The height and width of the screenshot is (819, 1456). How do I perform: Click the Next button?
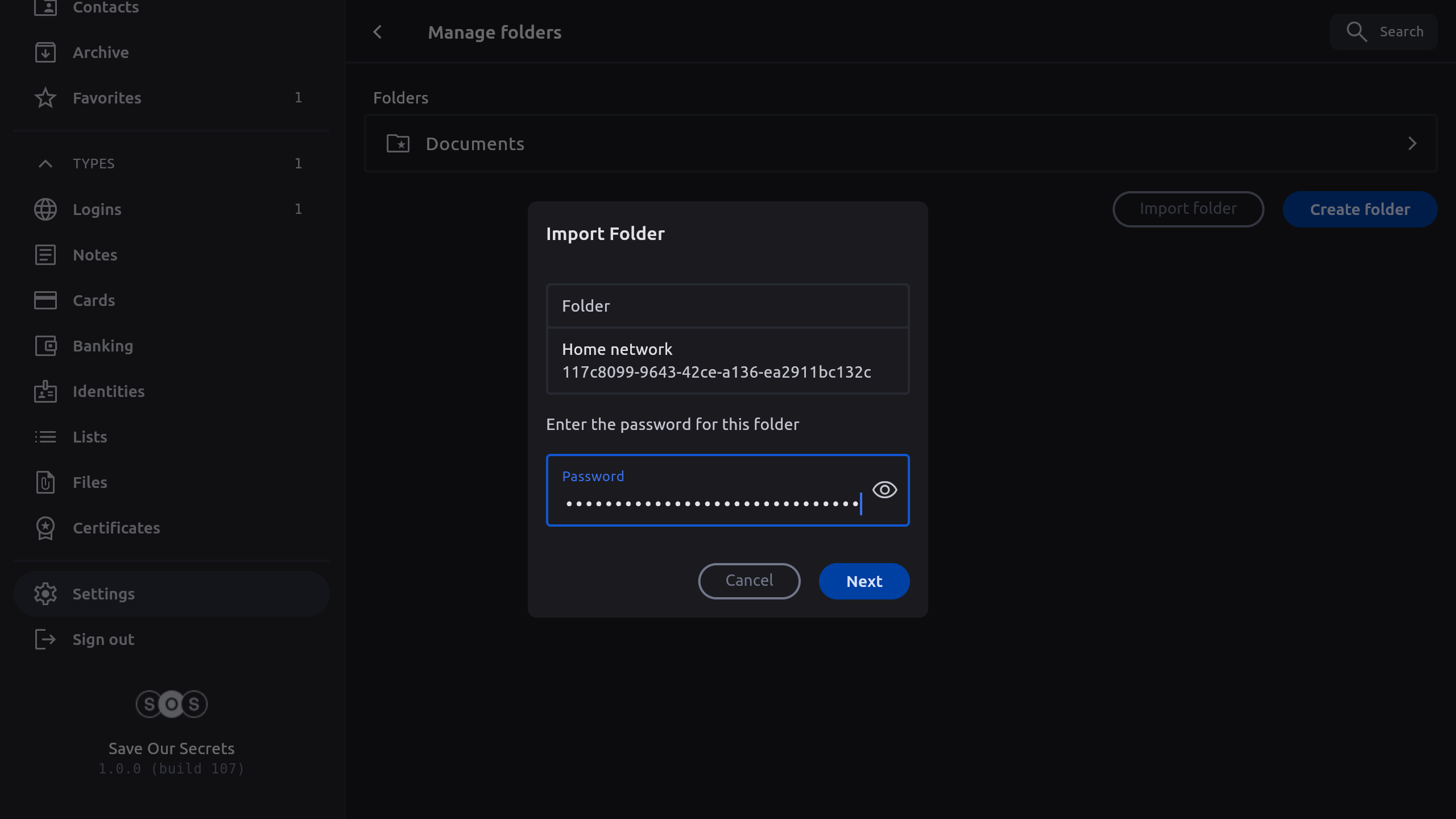click(x=864, y=581)
